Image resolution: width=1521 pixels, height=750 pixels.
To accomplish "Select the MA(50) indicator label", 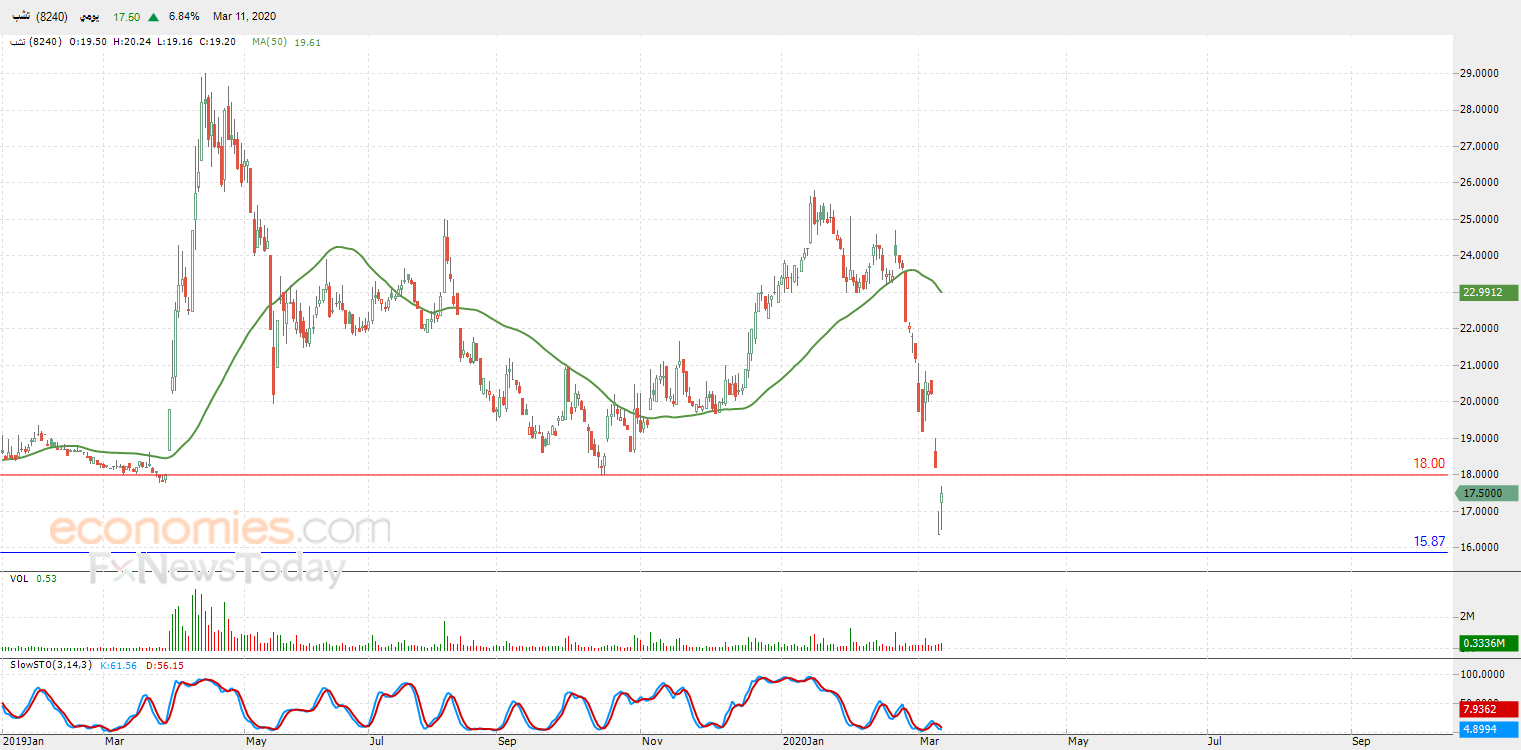I will coord(270,42).
